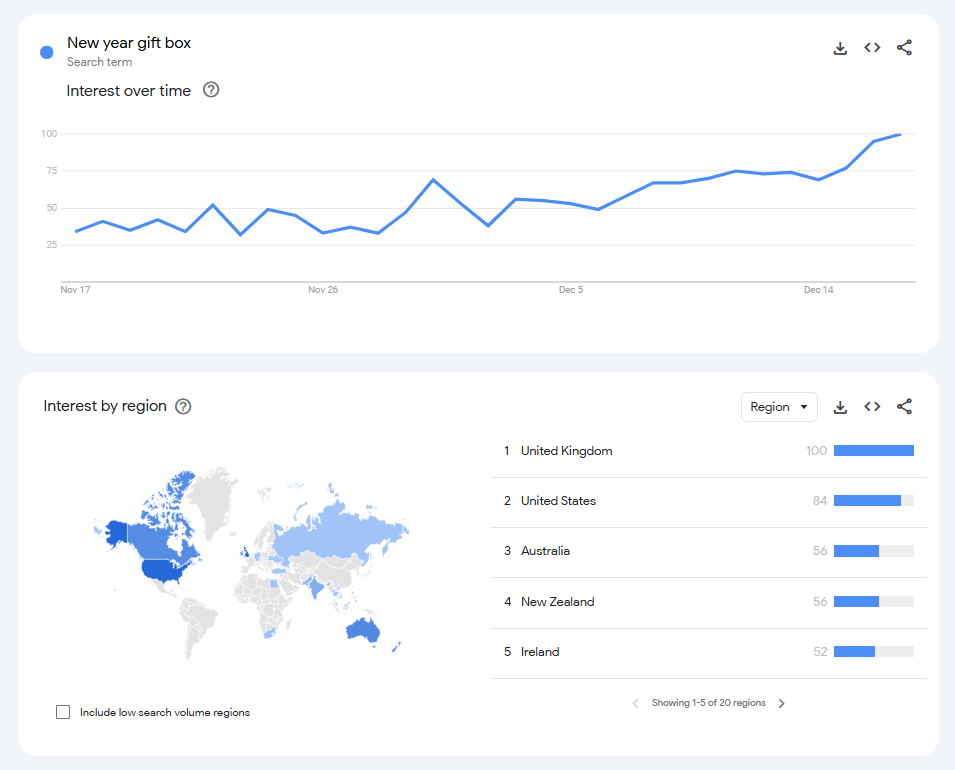Open embed code for Interest by region
The width and height of the screenshot is (955, 770).
point(872,406)
